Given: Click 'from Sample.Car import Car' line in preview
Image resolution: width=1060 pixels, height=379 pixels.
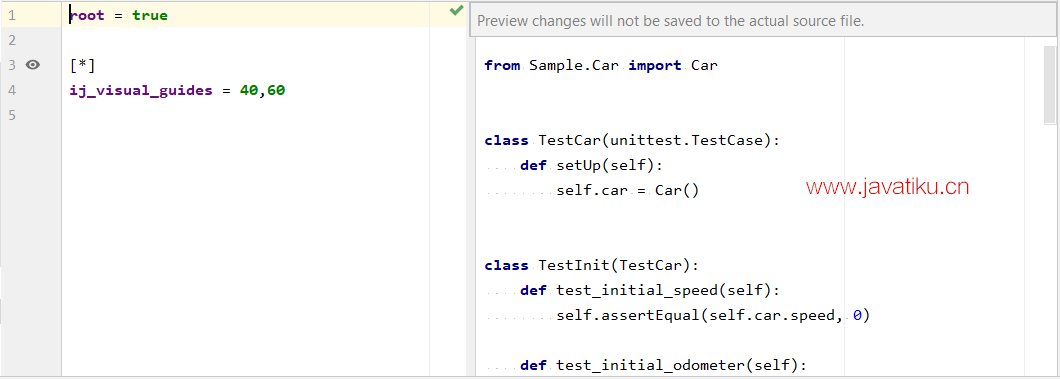Looking at the screenshot, I should [x=601, y=66].
